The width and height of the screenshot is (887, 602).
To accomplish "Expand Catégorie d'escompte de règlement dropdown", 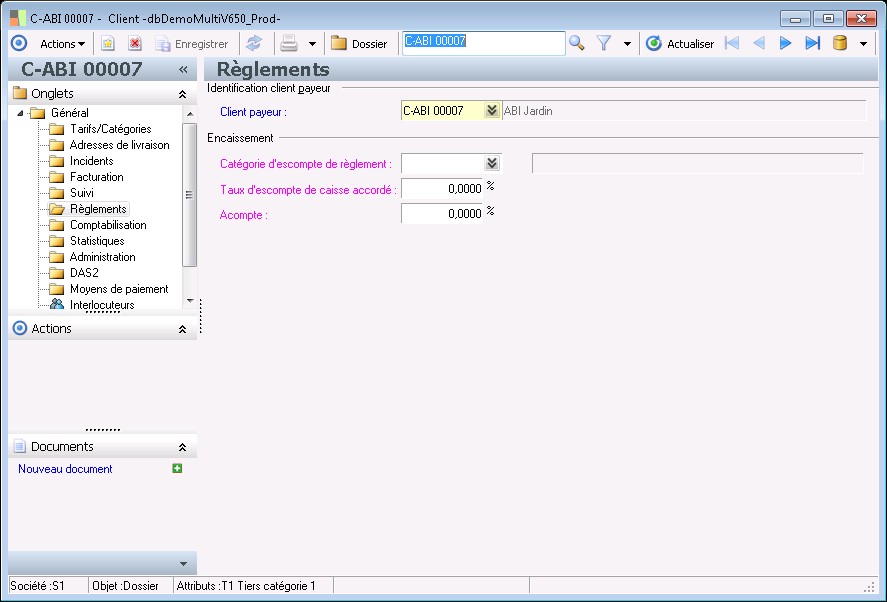I will click(491, 163).
